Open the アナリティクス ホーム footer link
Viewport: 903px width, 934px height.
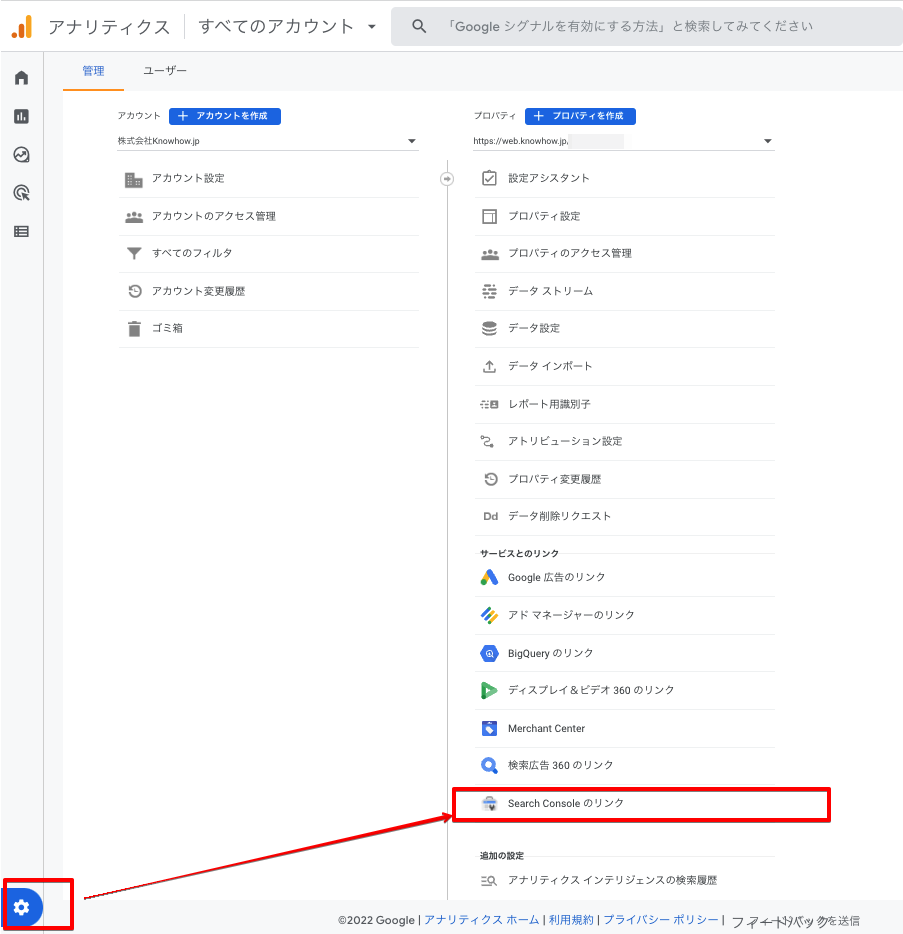click(481, 920)
